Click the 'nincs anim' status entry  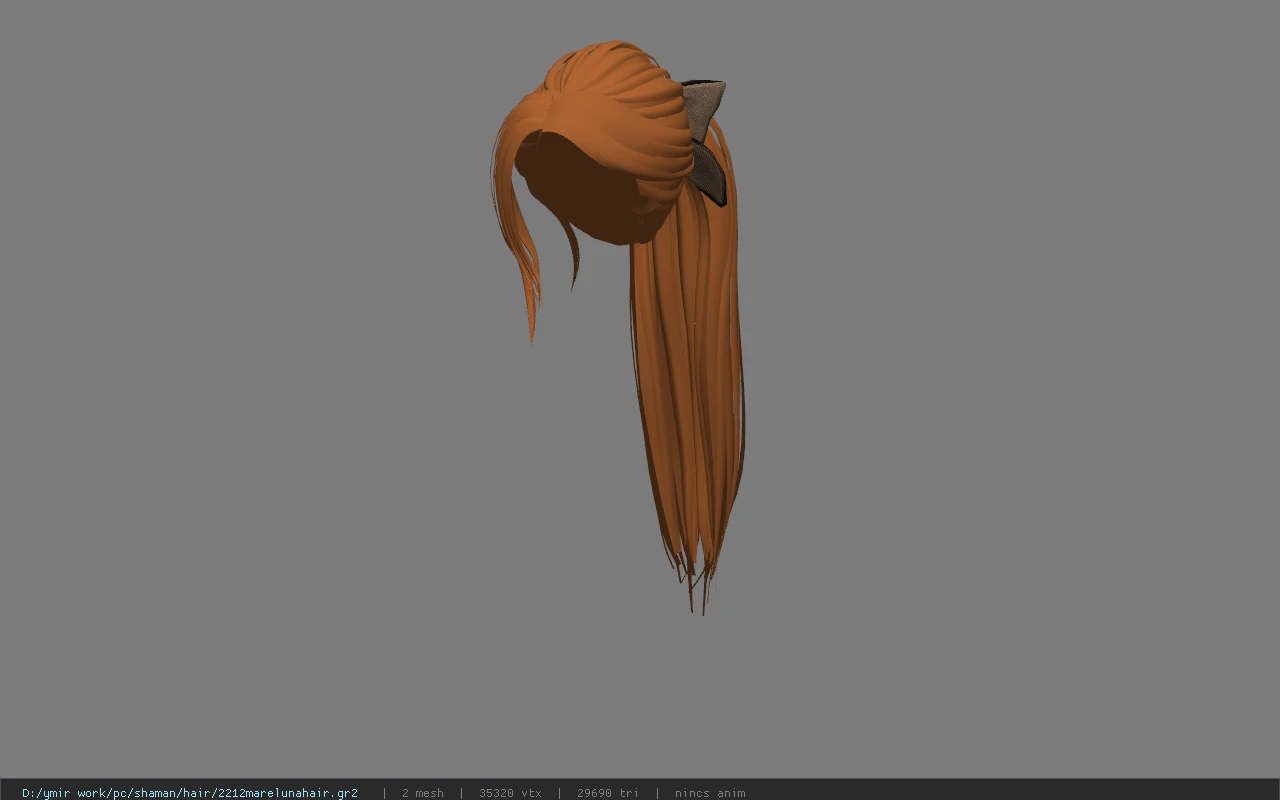click(710, 793)
